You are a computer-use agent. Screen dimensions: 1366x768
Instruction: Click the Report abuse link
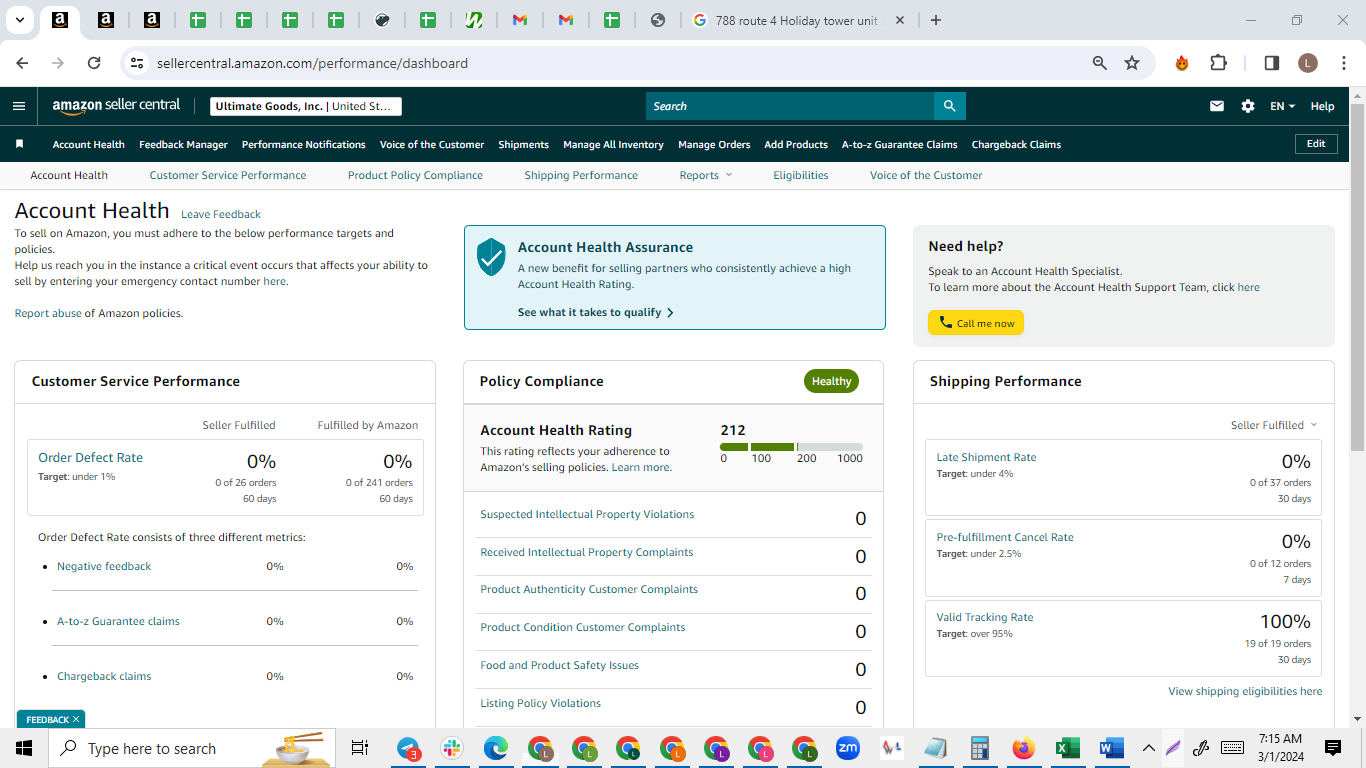[x=48, y=313]
